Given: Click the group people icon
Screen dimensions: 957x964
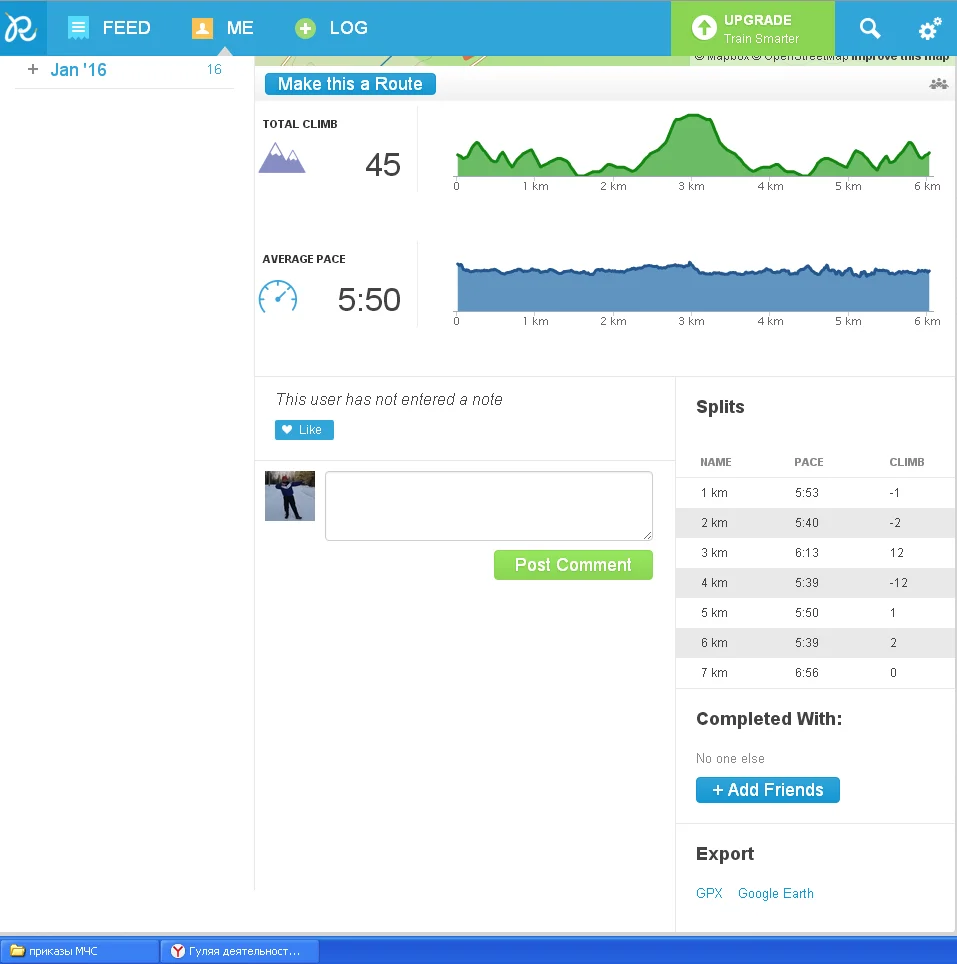Looking at the screenshot, I should click(x=938, y=84).
